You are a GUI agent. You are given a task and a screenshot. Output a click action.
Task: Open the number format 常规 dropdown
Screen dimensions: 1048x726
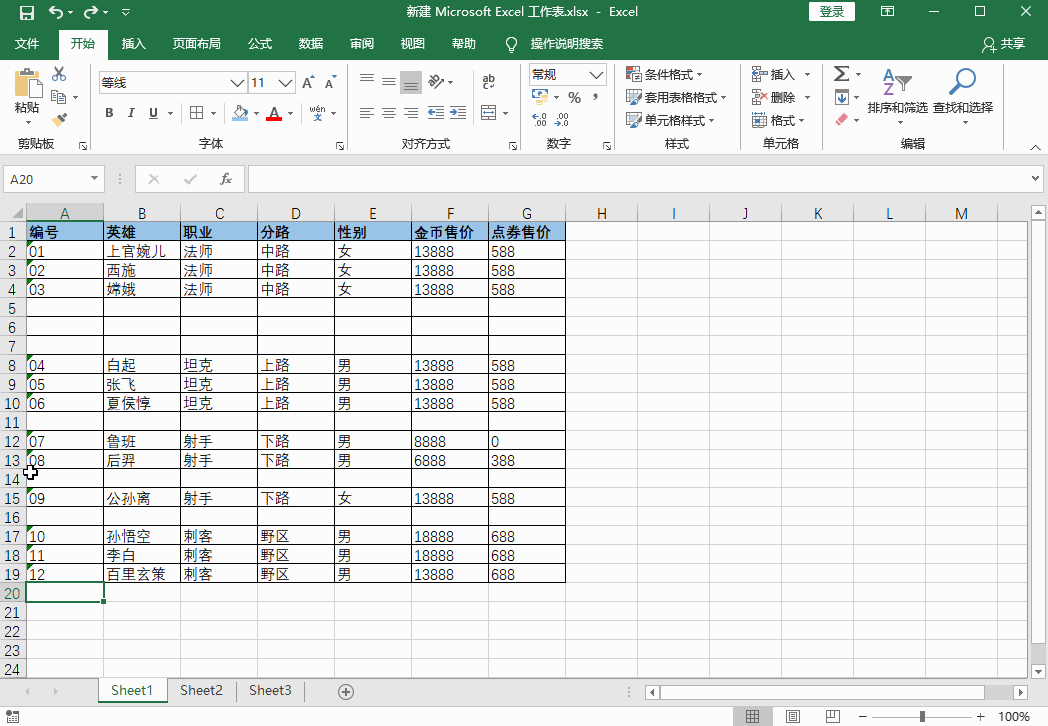[x=596, y=75]
